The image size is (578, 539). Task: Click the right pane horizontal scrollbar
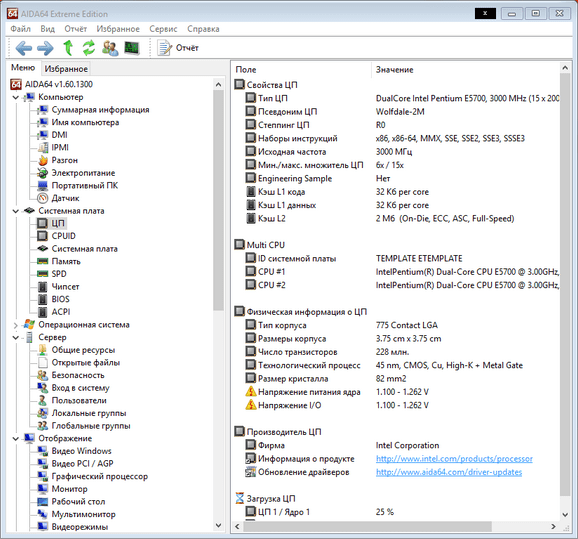point(367,526)
